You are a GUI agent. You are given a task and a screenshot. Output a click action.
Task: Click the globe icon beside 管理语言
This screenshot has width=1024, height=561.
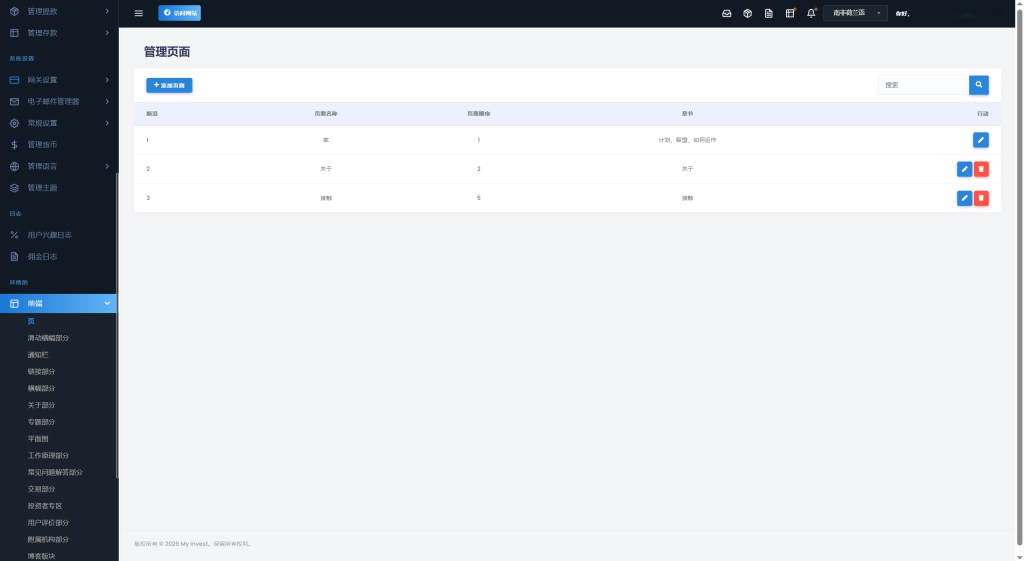pyautogui.click(x=14, y=167)
